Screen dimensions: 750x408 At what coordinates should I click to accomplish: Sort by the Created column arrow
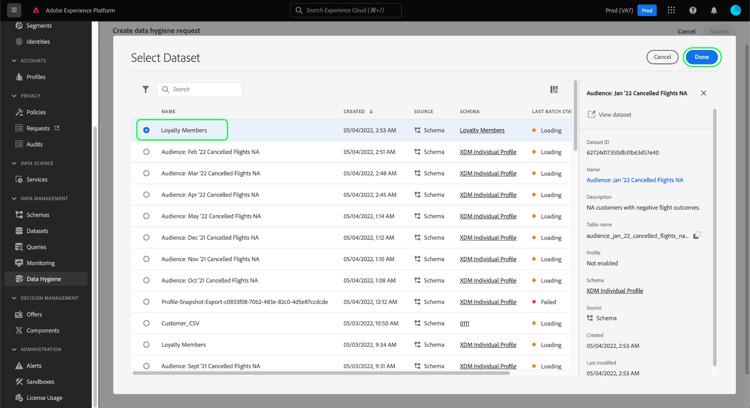click(x=371, y=111)
